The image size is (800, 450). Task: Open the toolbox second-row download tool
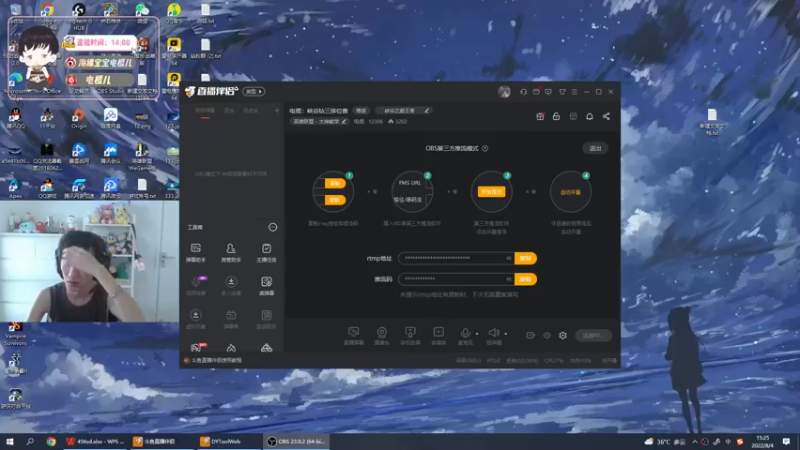click(231, 286)
